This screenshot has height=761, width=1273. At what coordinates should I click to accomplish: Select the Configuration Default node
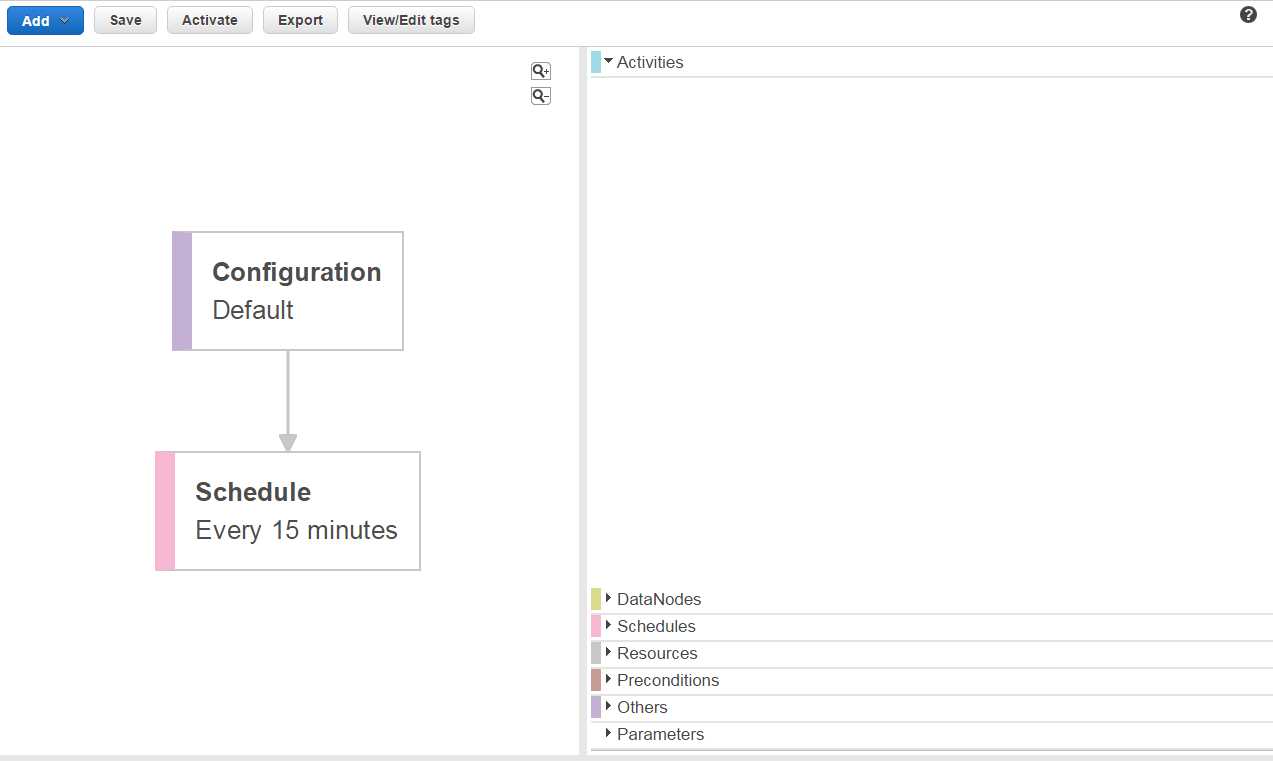coord(296,291)
